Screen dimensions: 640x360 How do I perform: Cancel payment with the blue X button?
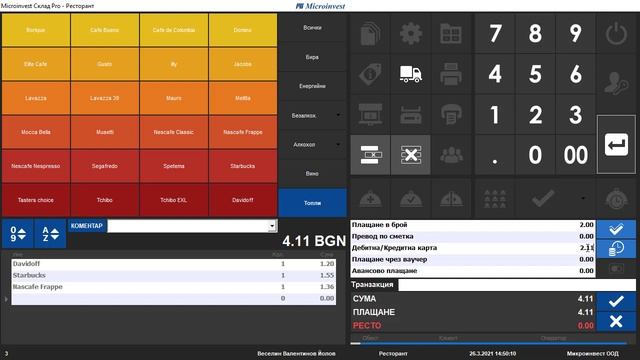click(x=616, y=321)
